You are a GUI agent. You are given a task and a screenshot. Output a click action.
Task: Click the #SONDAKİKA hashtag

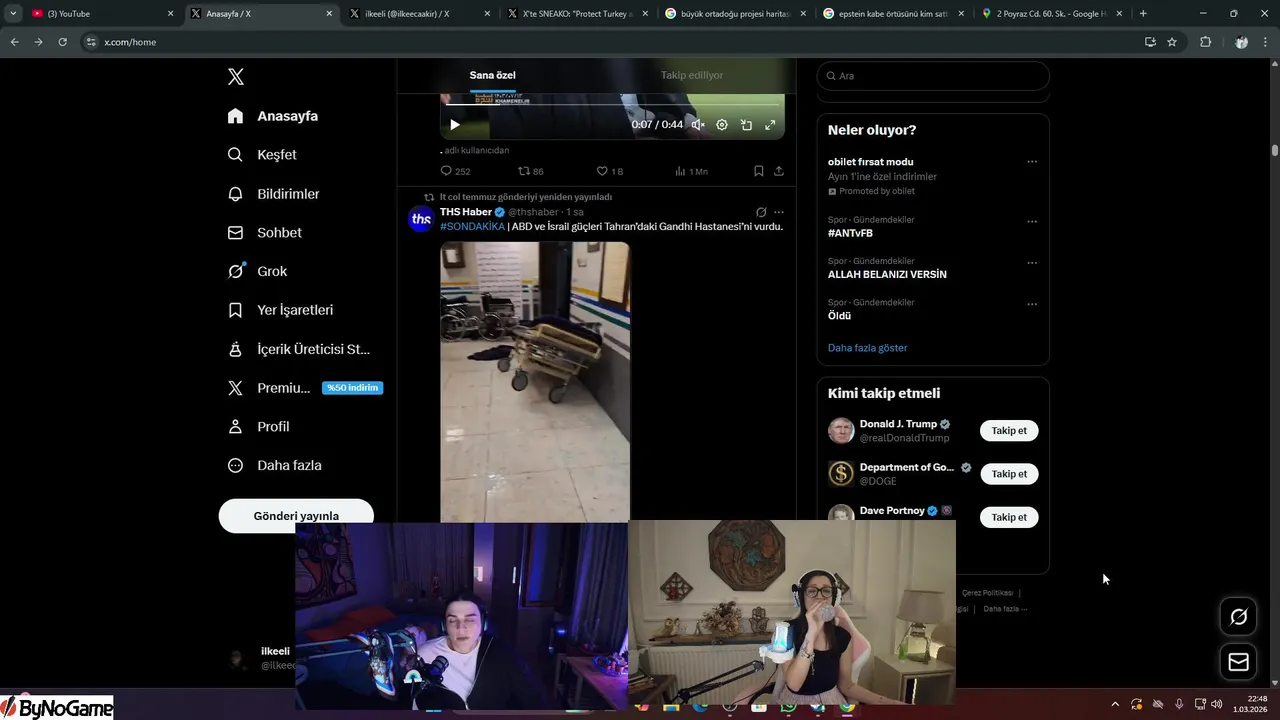point(472,226)
